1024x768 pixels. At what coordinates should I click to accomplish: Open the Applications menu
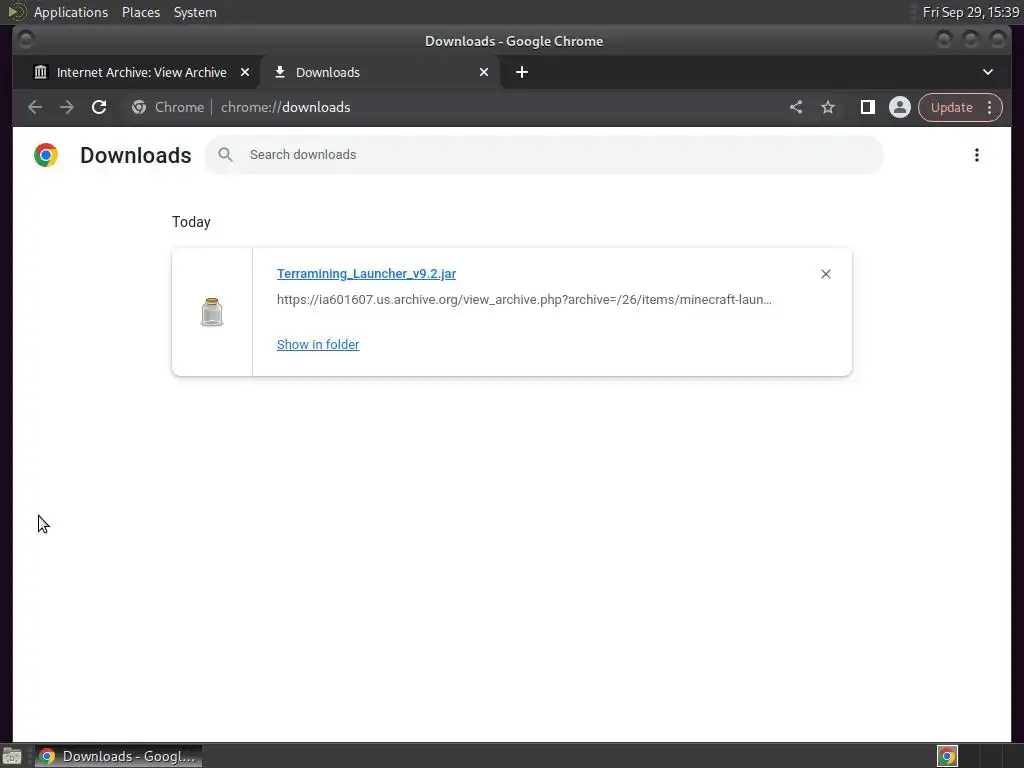tap(71, 12)
